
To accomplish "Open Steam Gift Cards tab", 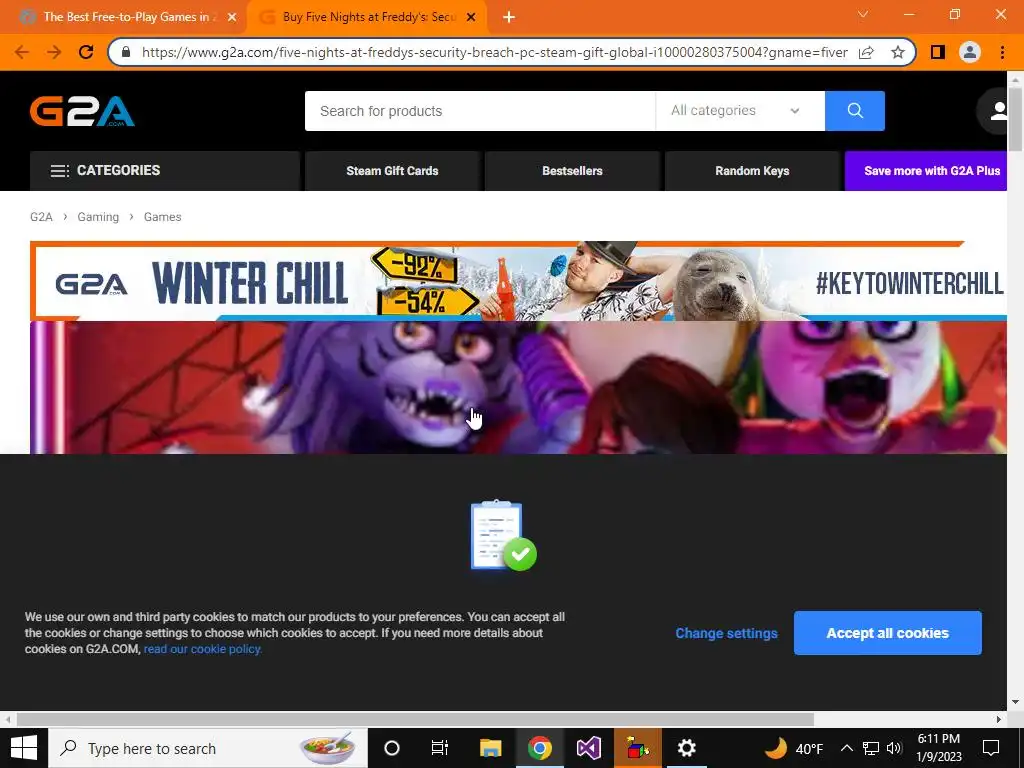I will [x=392, y=170].
